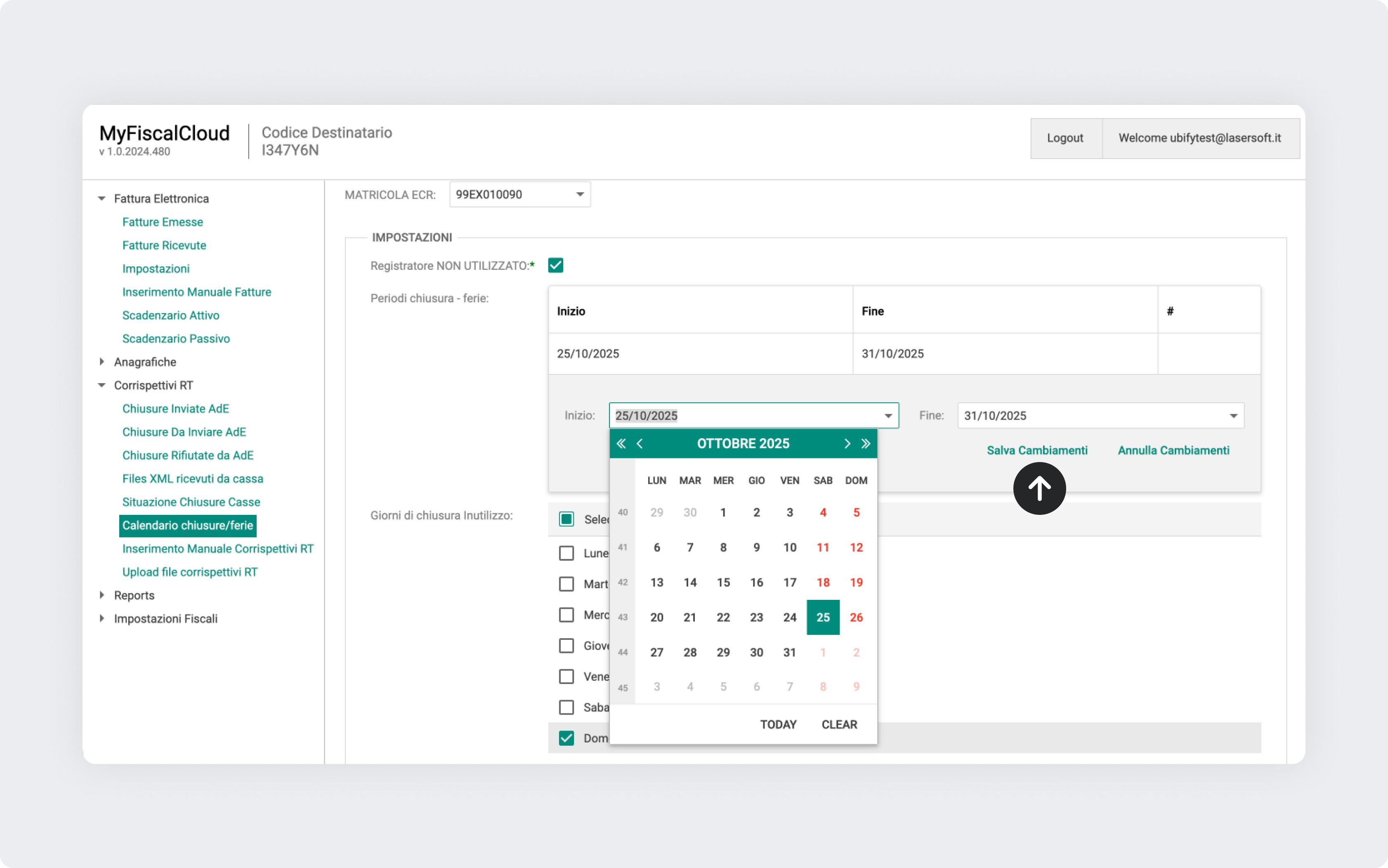Collapse the Fattura Elettronica section
1388x868 pixels.
(102, 198)
